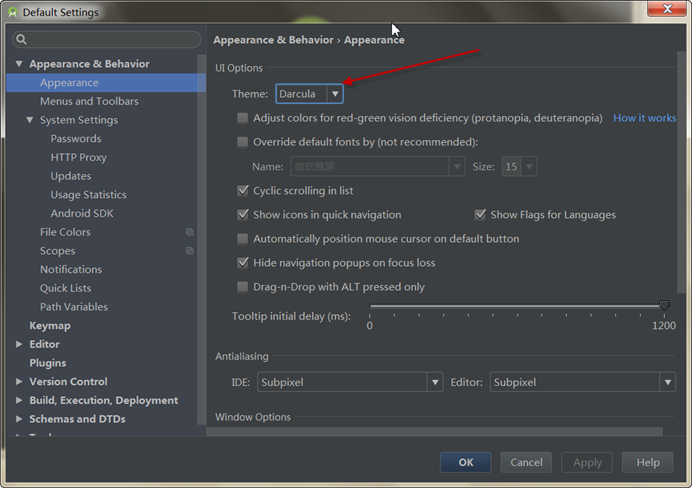Viewport: 692px width, 488px height.
Task: Open the How it works link
Action: [644, 118]
